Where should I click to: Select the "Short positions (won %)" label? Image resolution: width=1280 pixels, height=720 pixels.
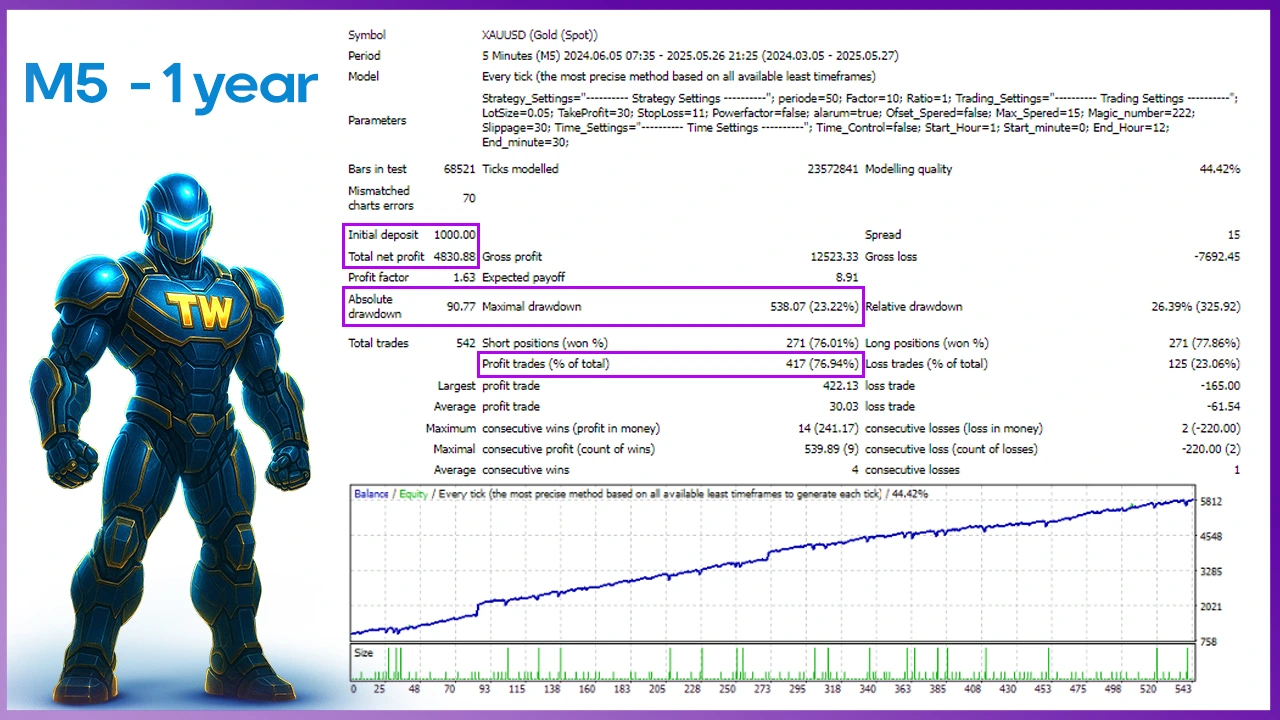pos(544,343)
